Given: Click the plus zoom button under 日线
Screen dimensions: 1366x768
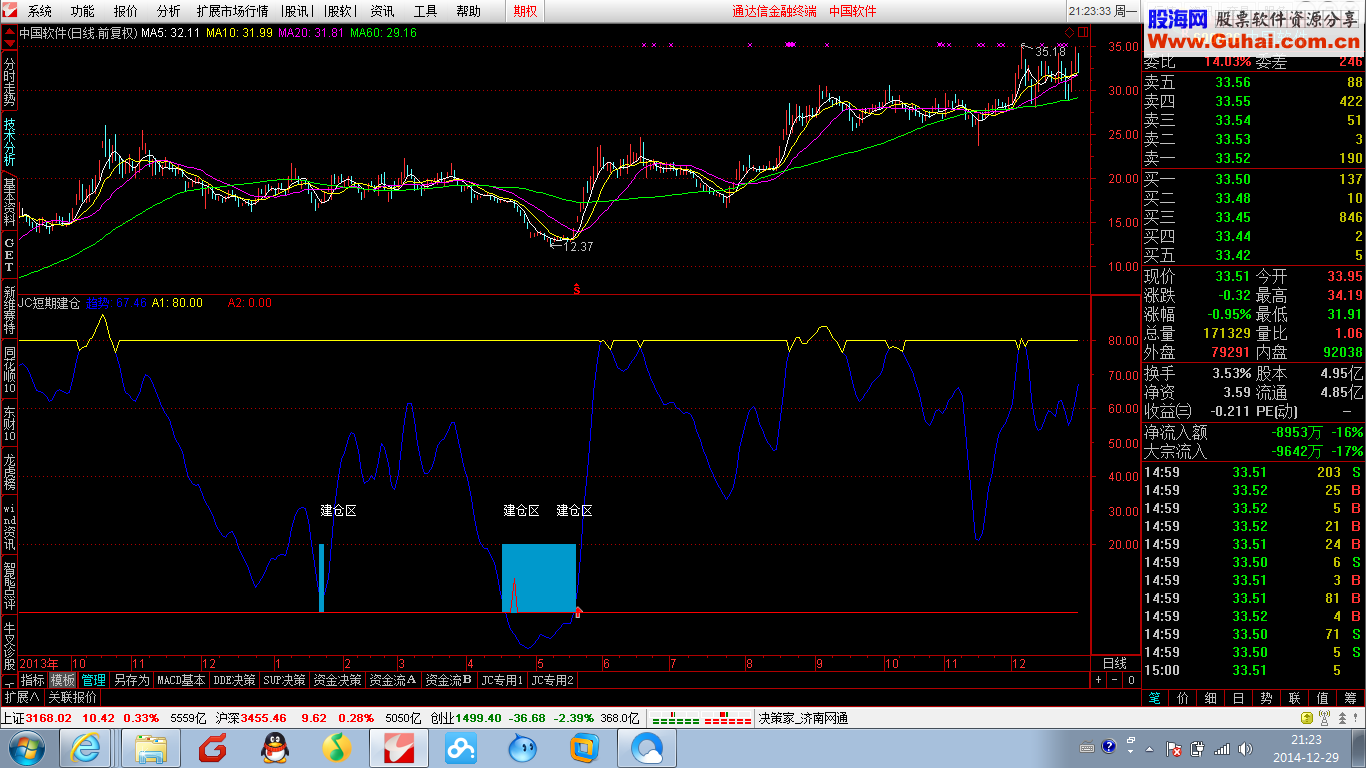Looking at the screenshot, I should [x=1099, y=680].
